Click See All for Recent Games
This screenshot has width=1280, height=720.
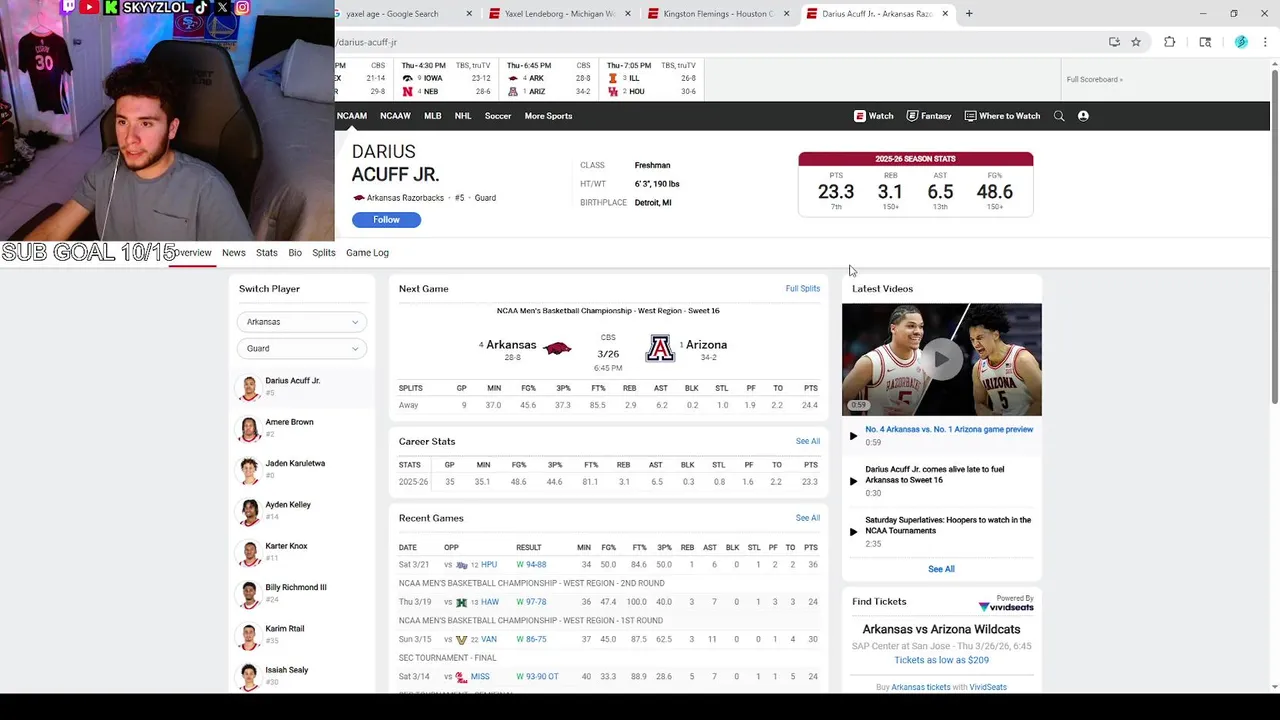pyautogui.click(x=808, y=518)
